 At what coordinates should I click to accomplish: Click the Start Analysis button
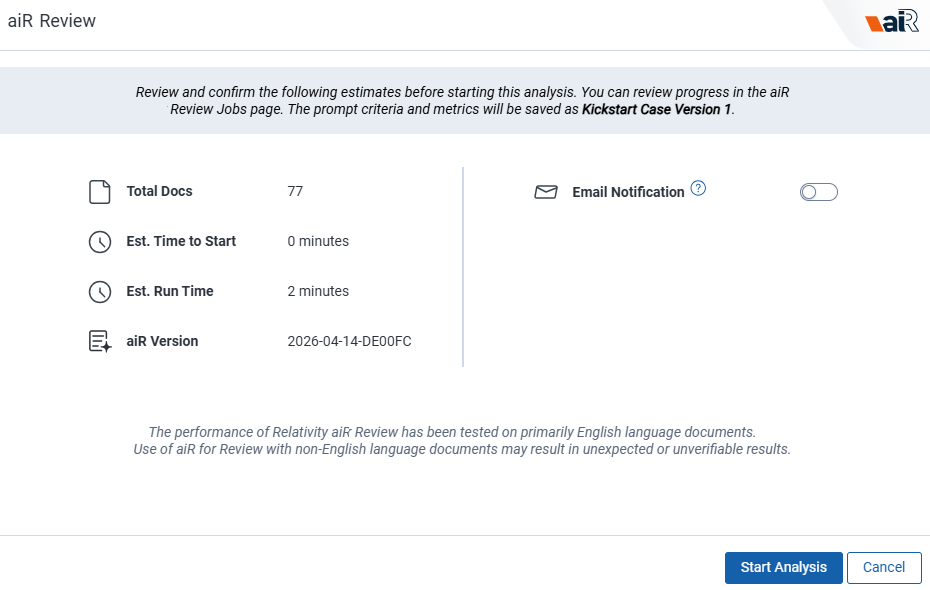point(783,567)
